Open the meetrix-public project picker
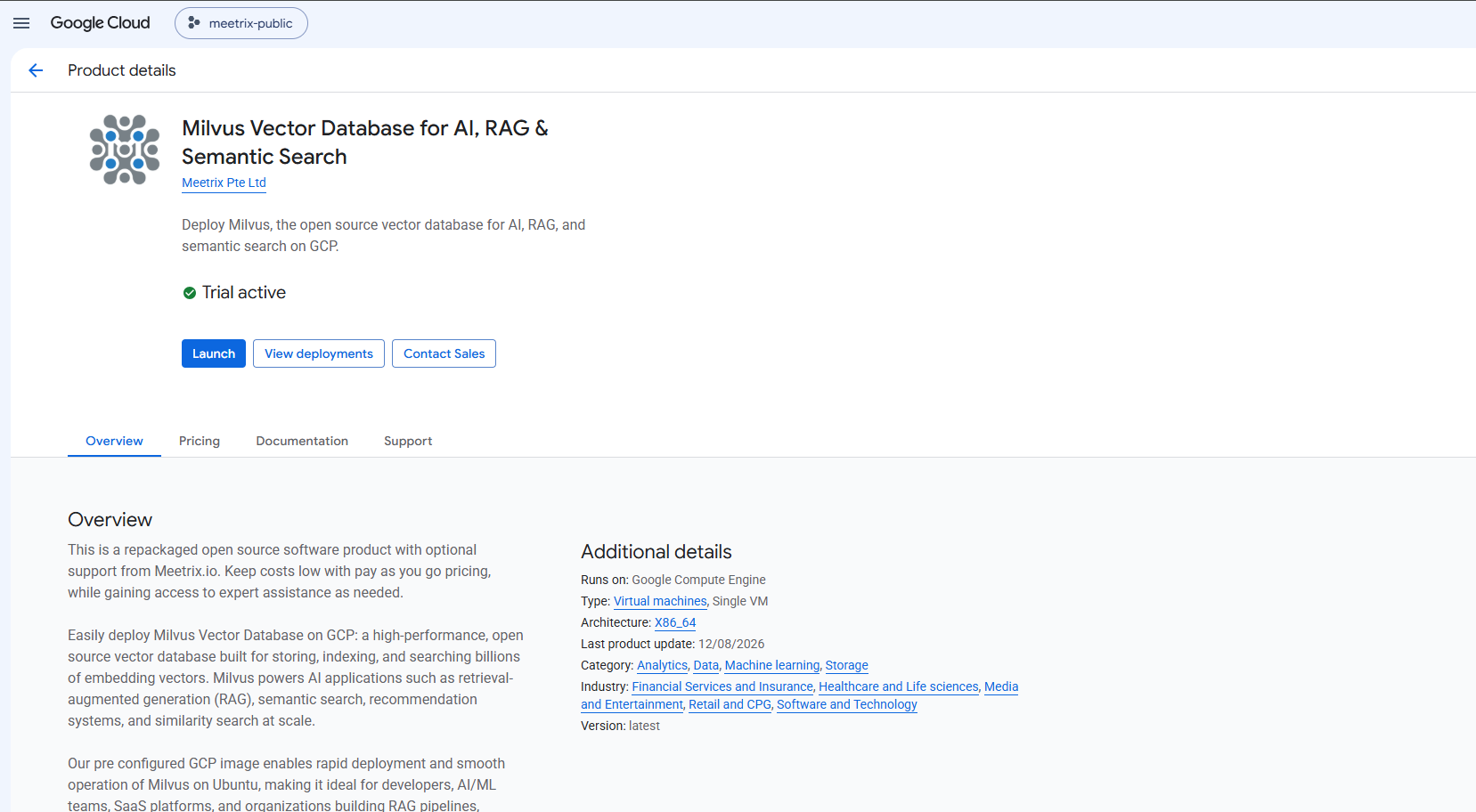The height and width of the screenshot is (812, 1476). [x=241, y=23]
